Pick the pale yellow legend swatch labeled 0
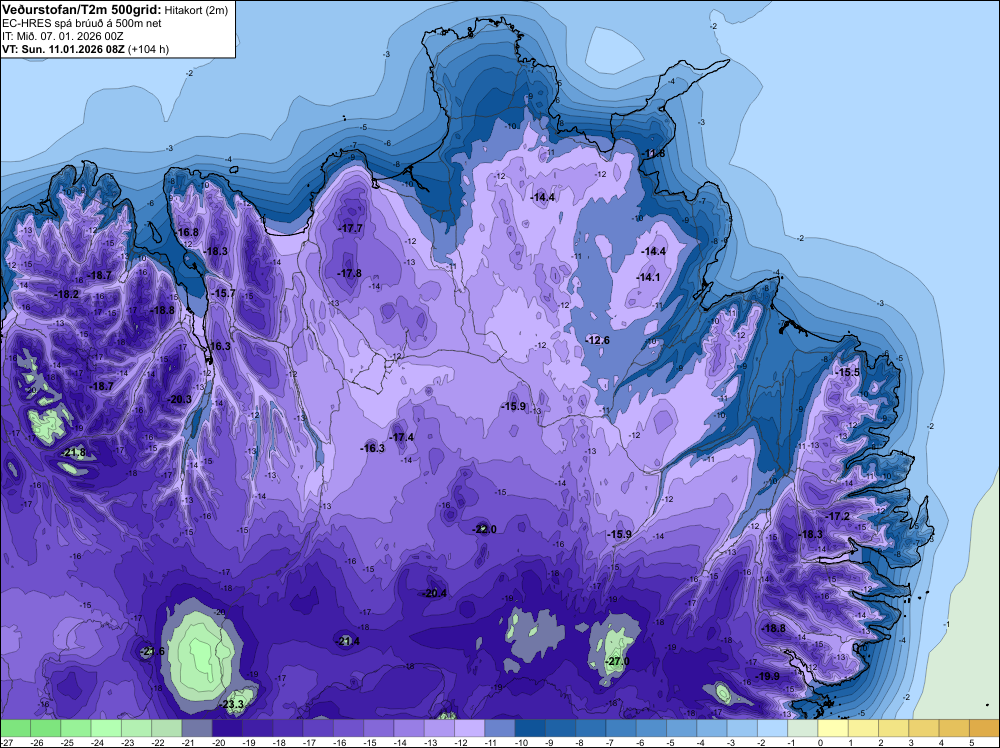The width and height of the screenshot is (1000, 748). pos(833,728)
